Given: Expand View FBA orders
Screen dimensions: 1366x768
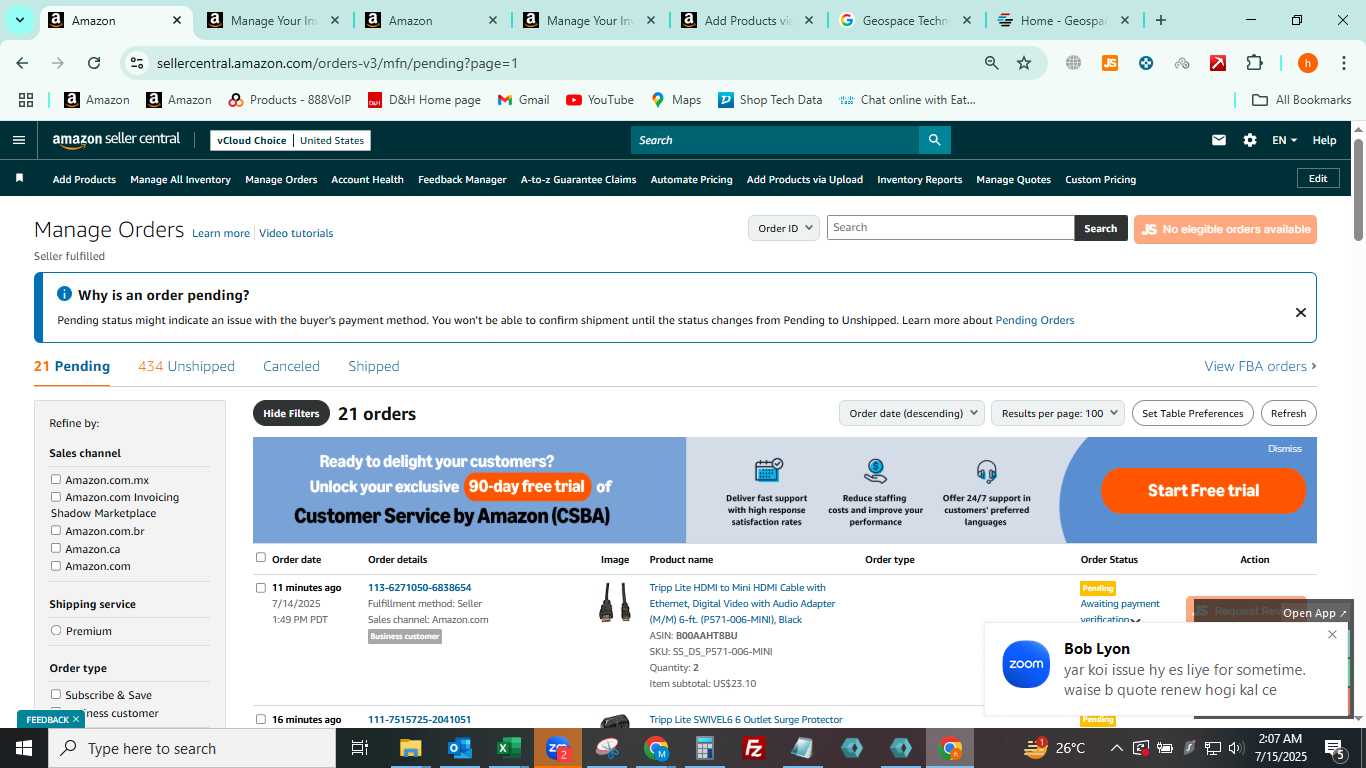Looking at the screenshot, I should 1260,366.
